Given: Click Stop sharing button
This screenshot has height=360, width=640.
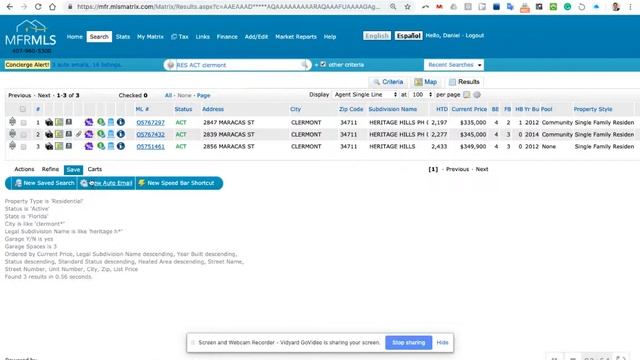Looking at the screenshot, I should [x=409, y=342].
